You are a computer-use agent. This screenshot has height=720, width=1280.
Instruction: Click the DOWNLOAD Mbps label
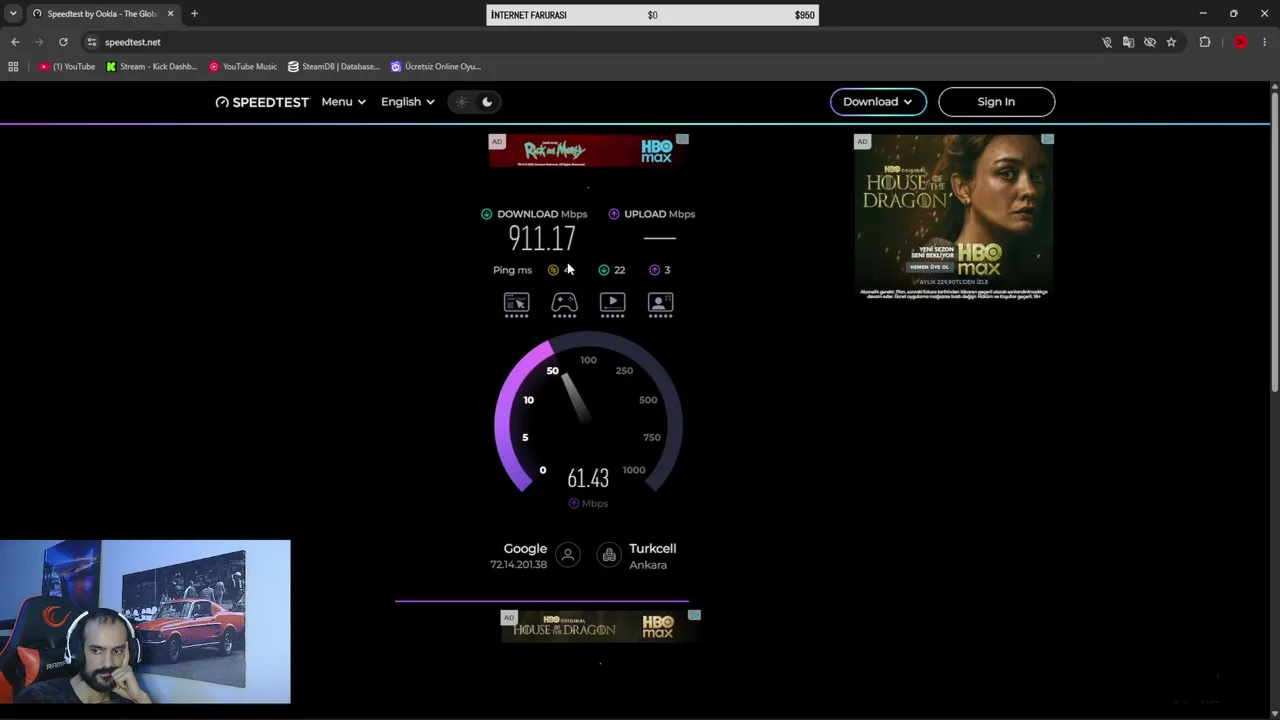542,214
